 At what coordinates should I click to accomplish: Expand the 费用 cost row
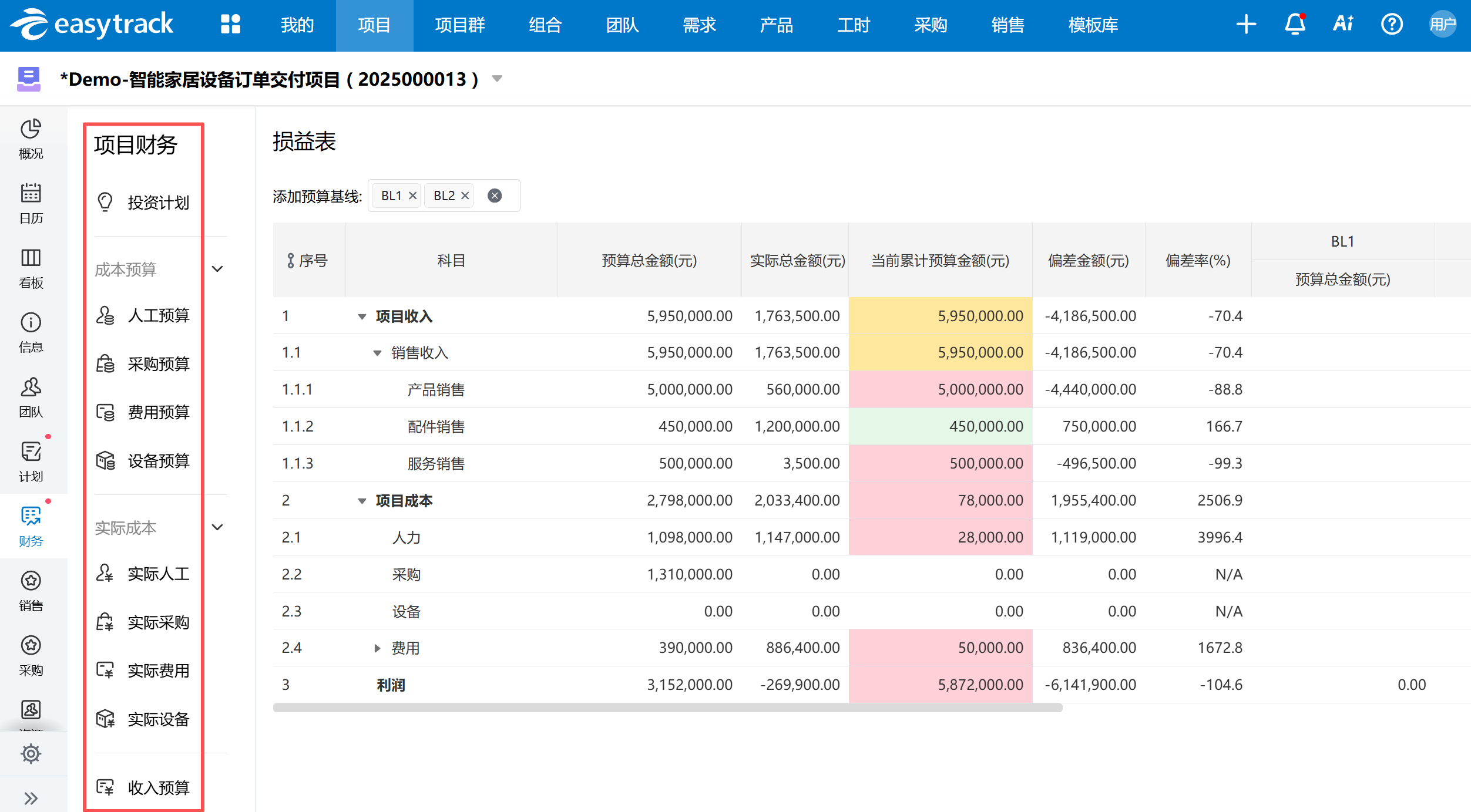pos(377,648)
